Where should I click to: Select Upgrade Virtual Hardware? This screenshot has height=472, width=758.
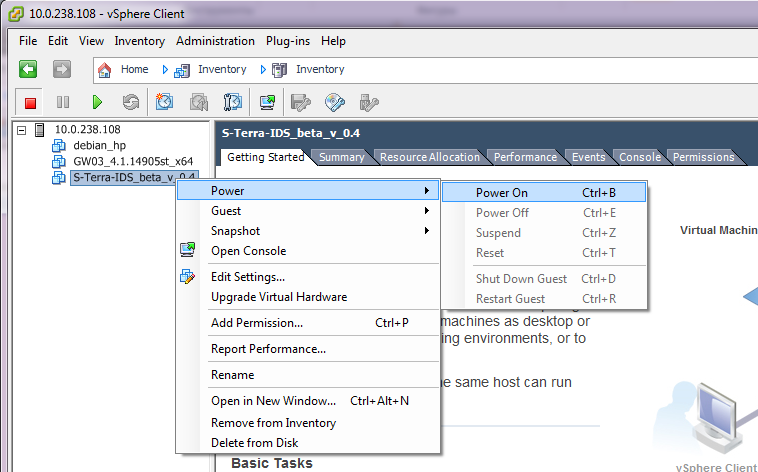click(308, 296)
